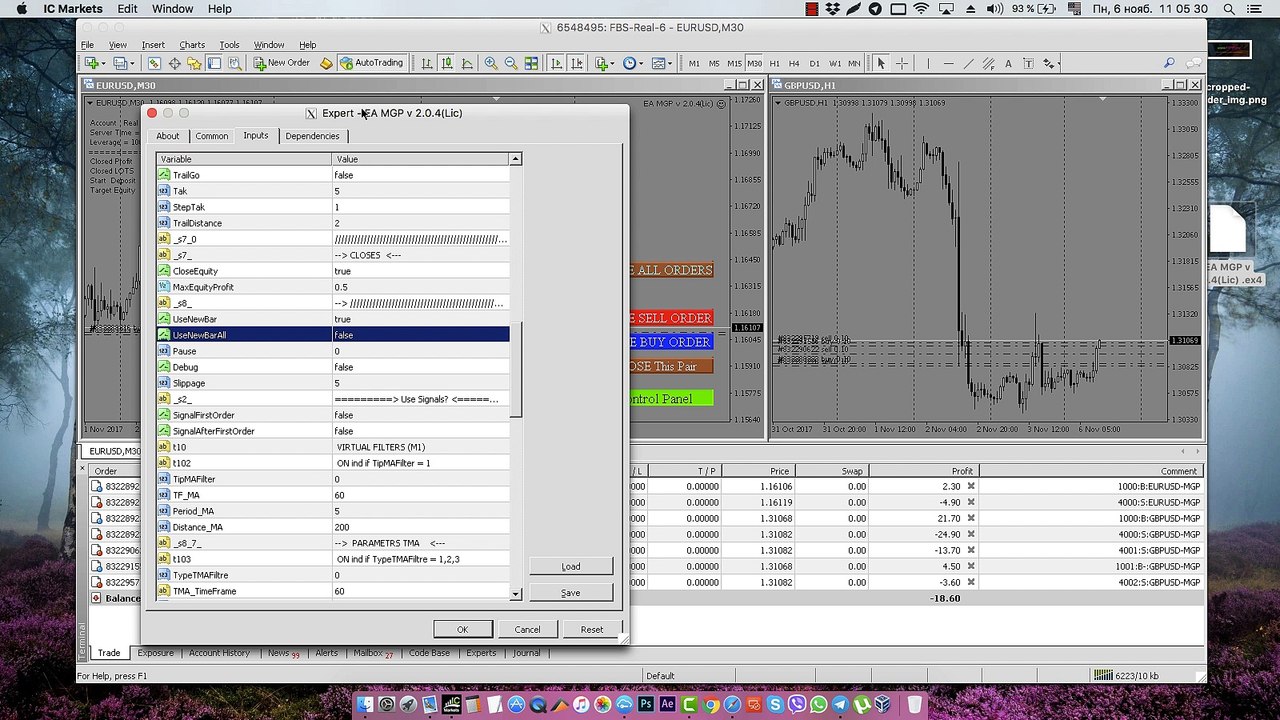This screenshot has width=1280, height=720.
Task: Toggle chart shift icon
Action: [577, 63]
